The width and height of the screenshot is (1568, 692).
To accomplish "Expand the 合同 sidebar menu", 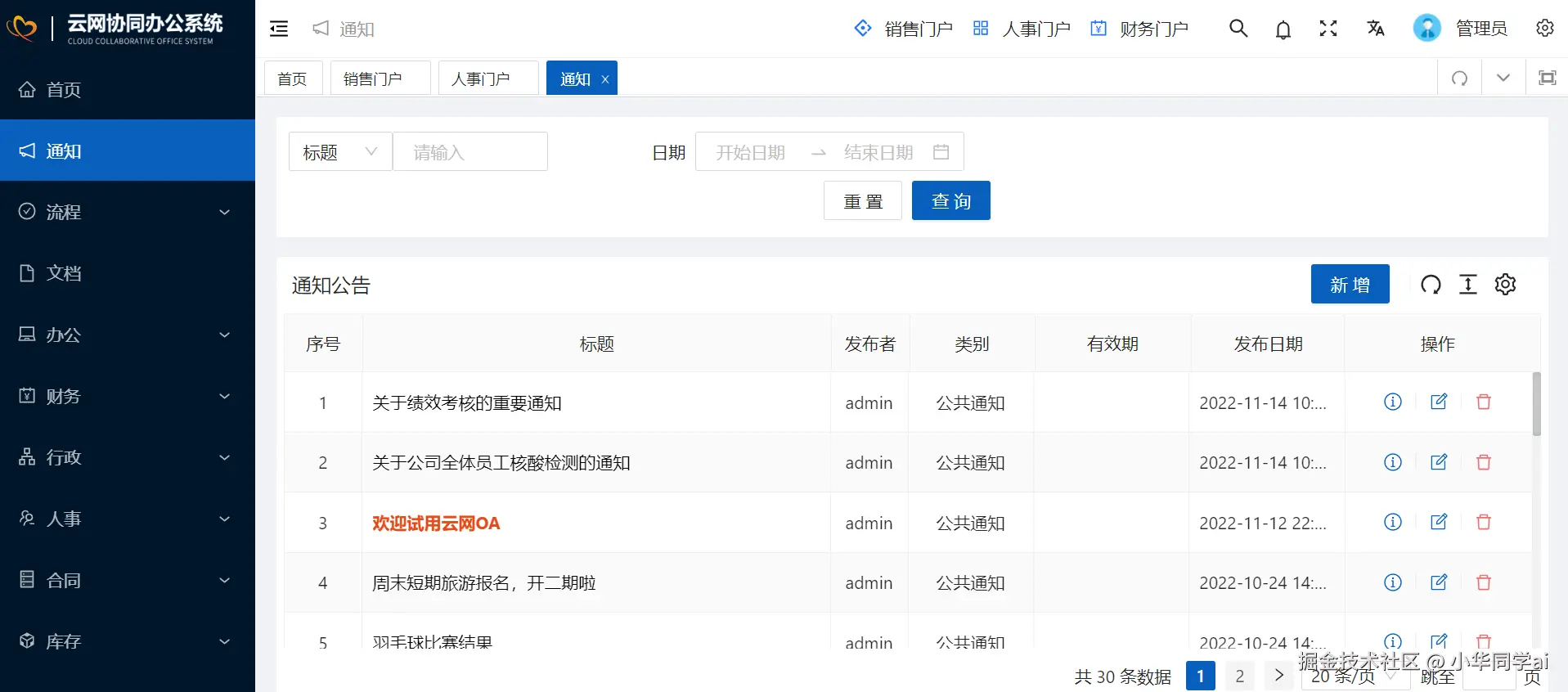I will pyautogui.click(x=128, y=580).
